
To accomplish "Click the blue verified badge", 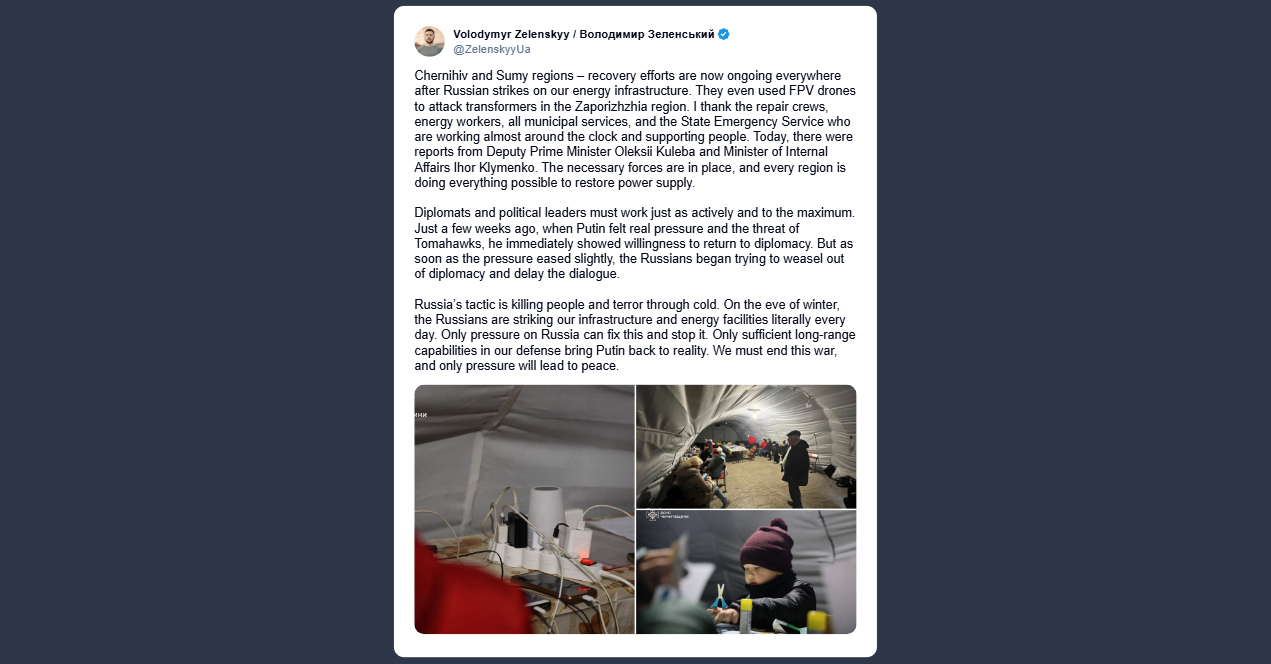I will [x=724, y=34].
